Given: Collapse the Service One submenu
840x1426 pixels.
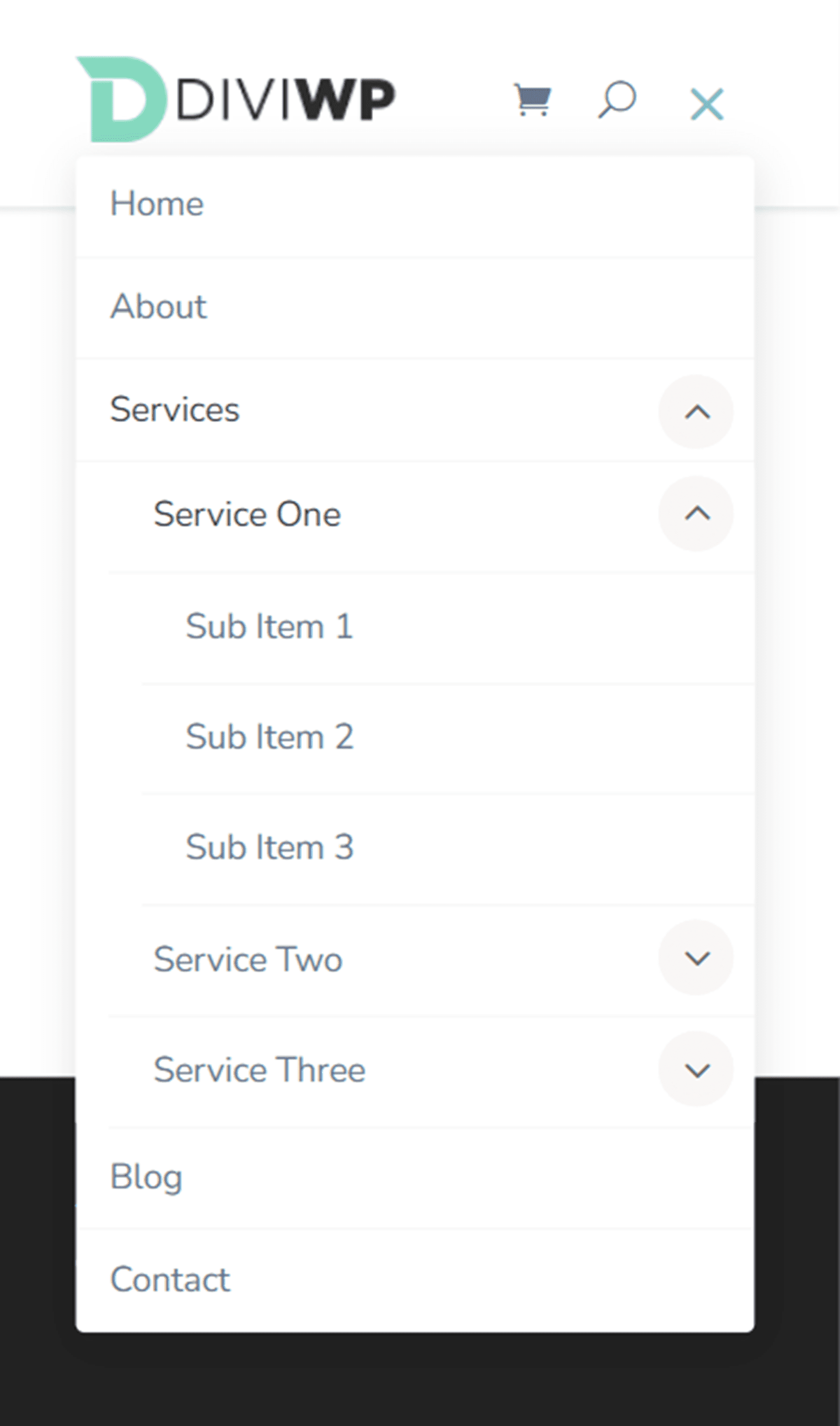Looking at the screenshot, I should (x=696, y=513).
